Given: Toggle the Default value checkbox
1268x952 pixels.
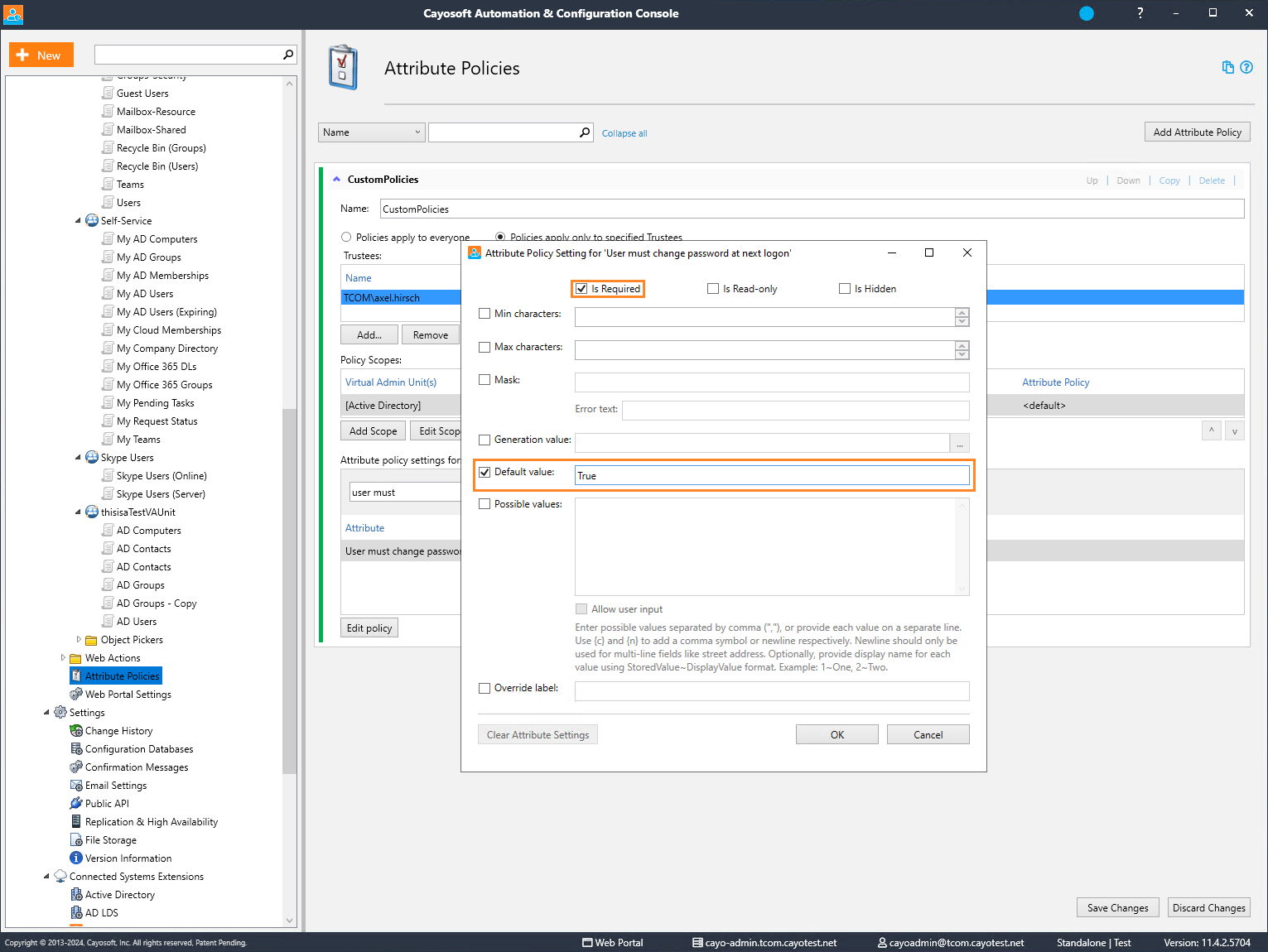Looking at the screenshot, I should [x=485, y=472].
